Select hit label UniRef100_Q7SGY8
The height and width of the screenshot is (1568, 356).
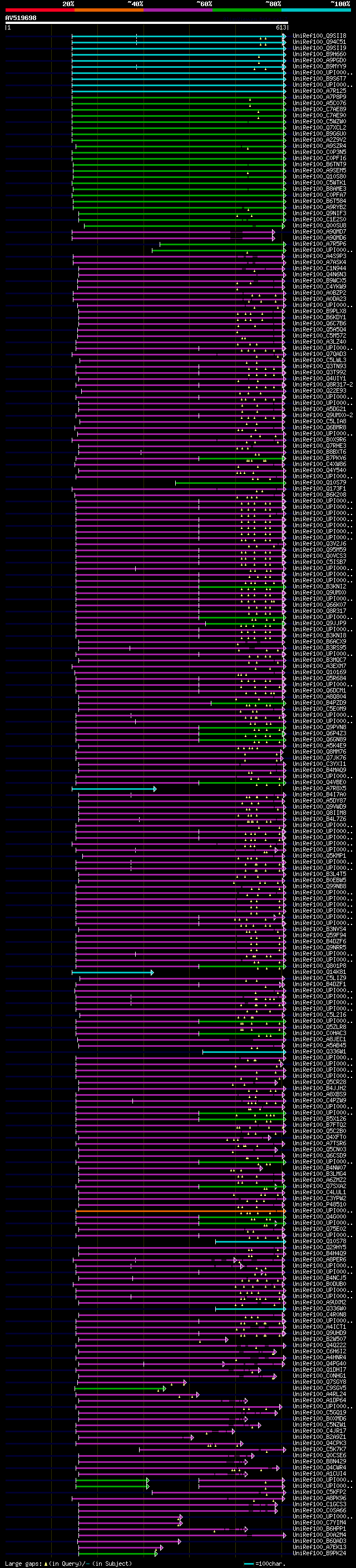pyautogui.click(x=319, y=1382)
